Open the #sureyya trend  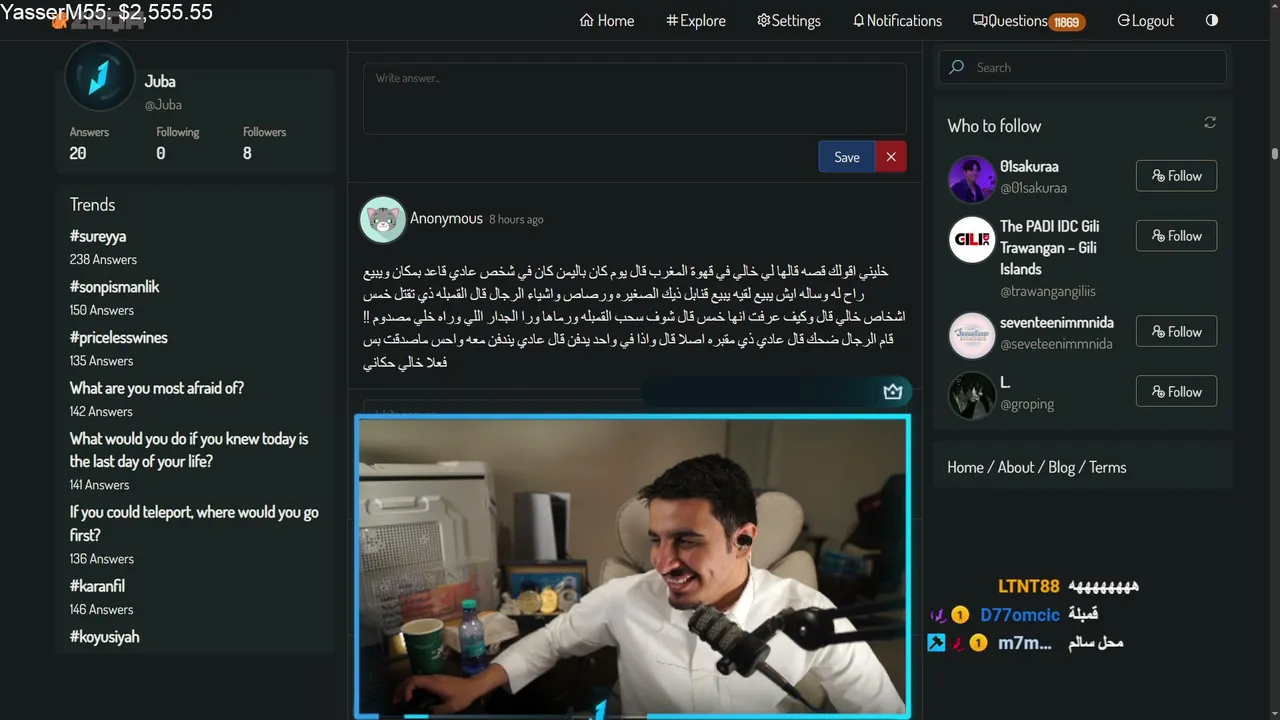pos(98,236)
